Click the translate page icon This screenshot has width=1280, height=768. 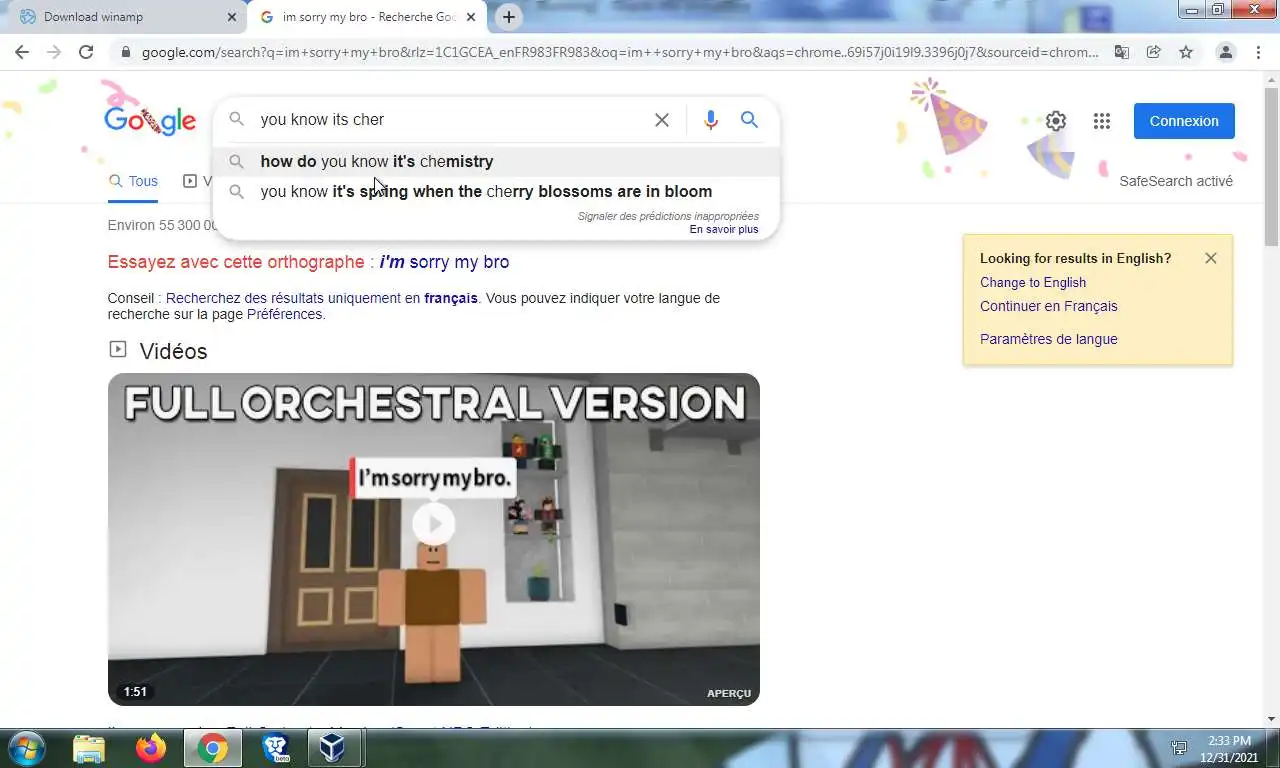click(x=1122, y=52)
